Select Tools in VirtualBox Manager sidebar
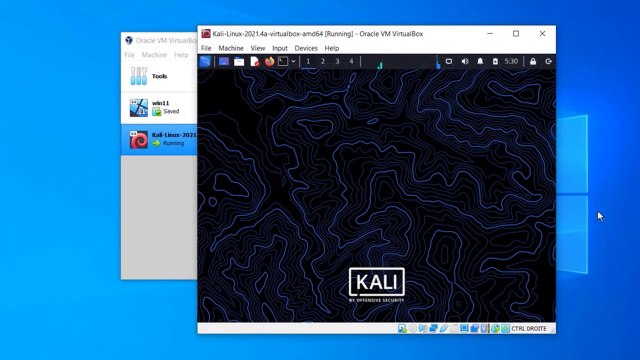This screenshot has width=640, height=360. pos(159,76)
